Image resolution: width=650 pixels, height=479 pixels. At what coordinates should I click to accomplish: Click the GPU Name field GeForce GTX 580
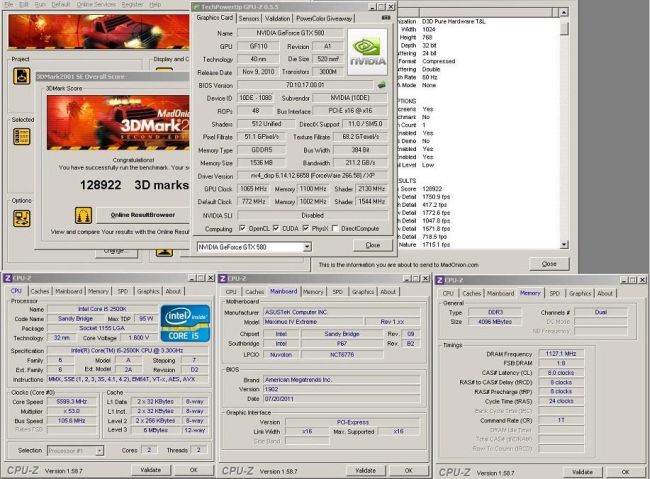290,33
